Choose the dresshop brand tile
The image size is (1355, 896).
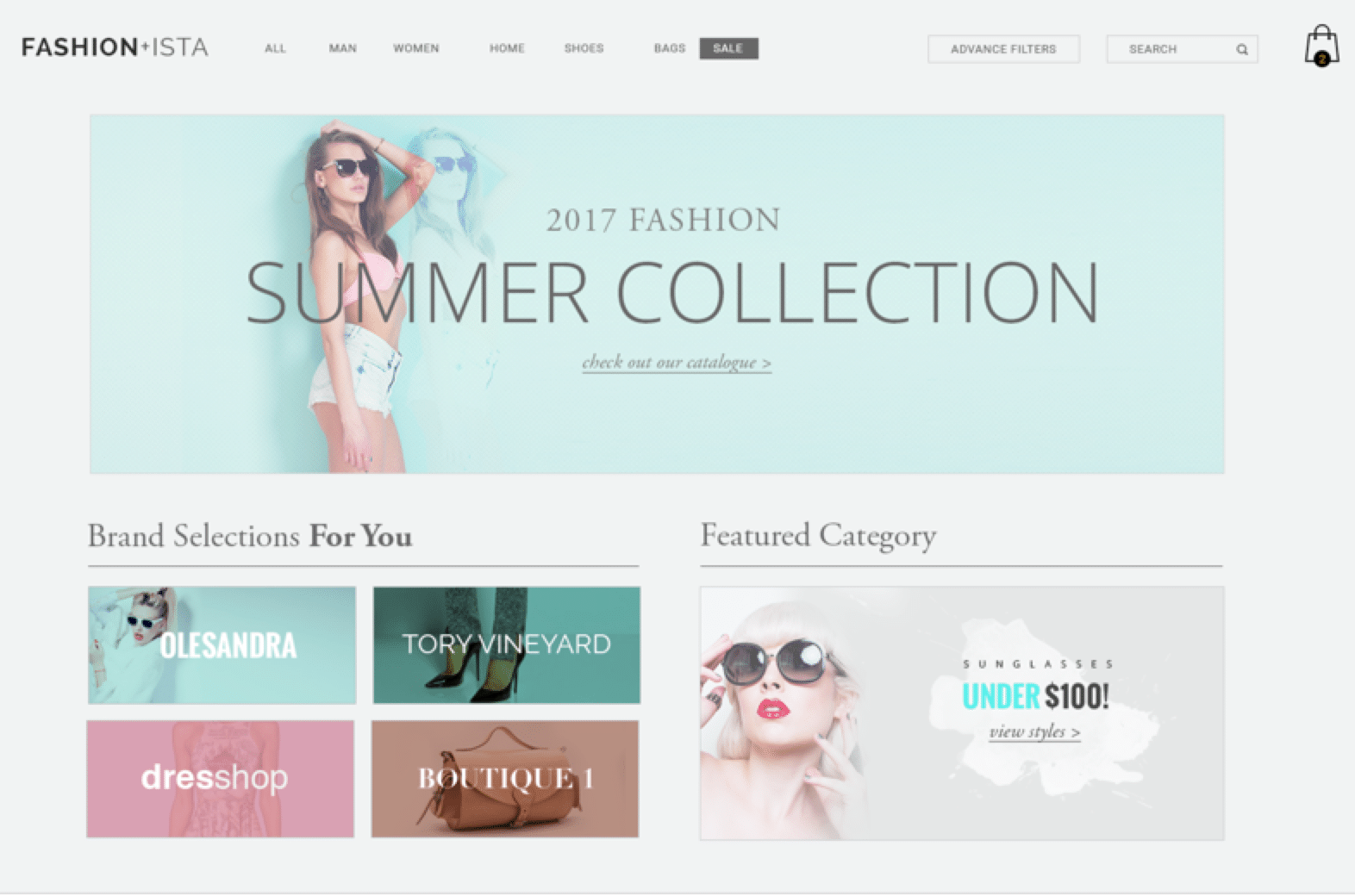pos(221,779)
